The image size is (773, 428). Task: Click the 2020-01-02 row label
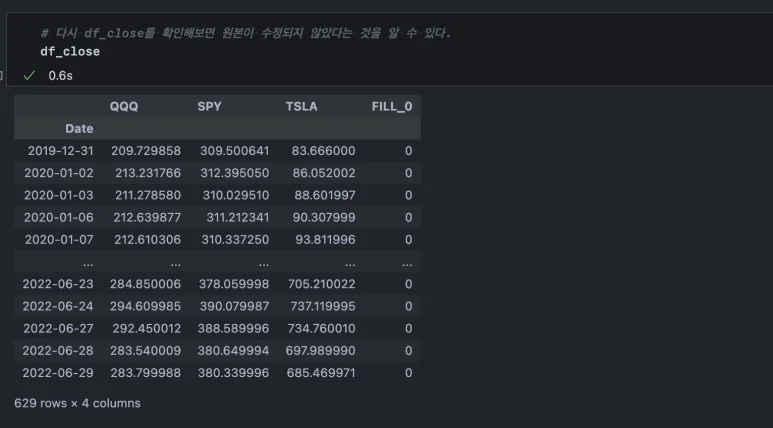click(57, 173)
